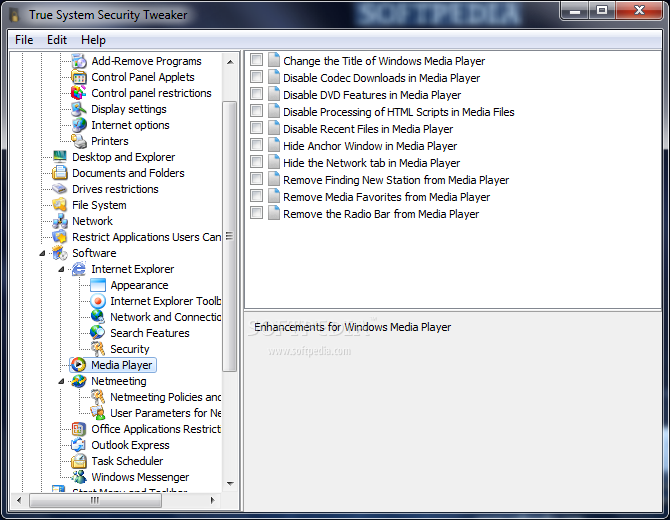Select Task Scheduler label in tree
Image resolution: width=670 pixels, height=520 pixels.
pyautogui.click(x=127, y=461)
